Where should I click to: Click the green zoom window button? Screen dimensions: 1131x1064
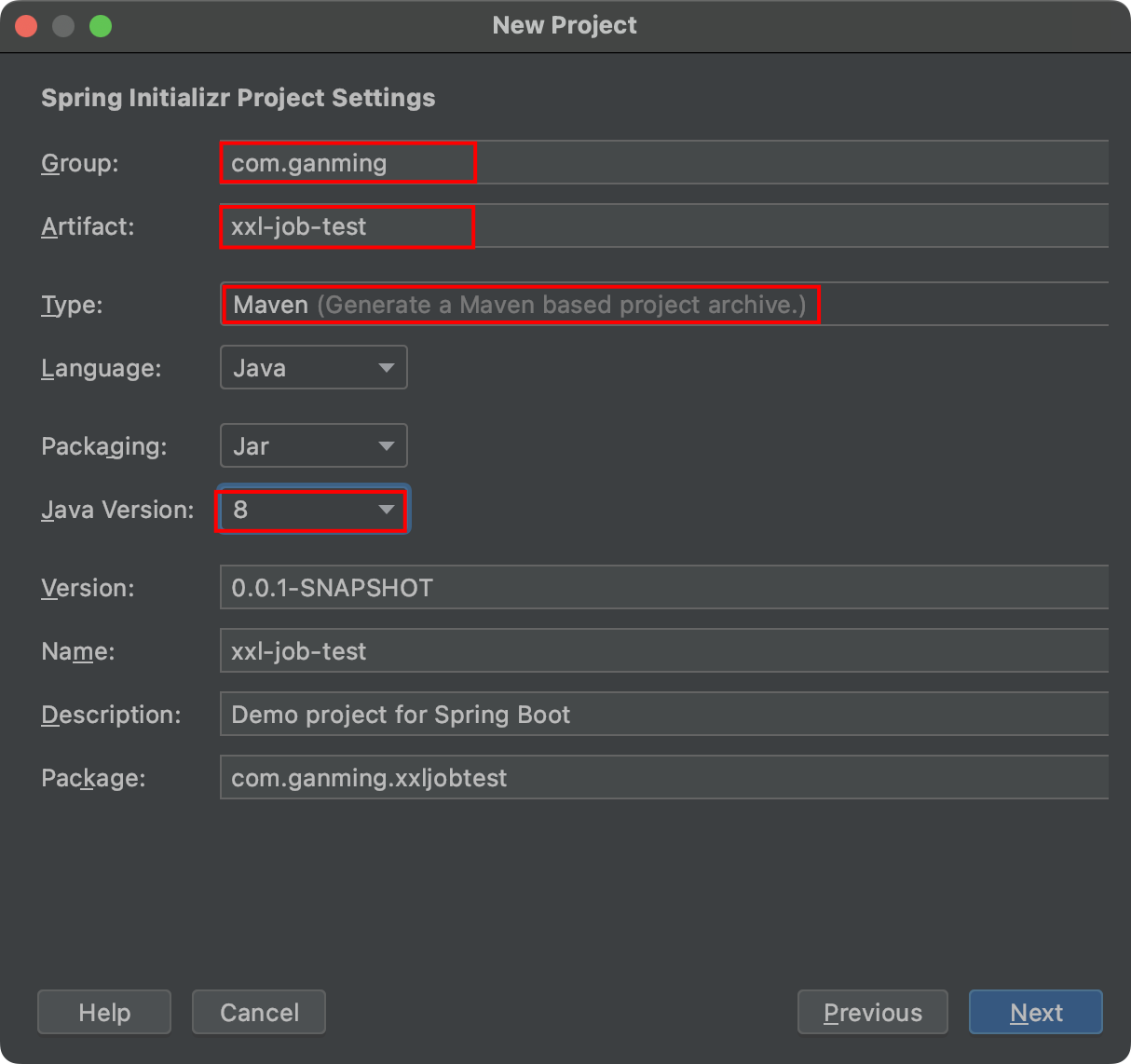(x=101, y=26)
